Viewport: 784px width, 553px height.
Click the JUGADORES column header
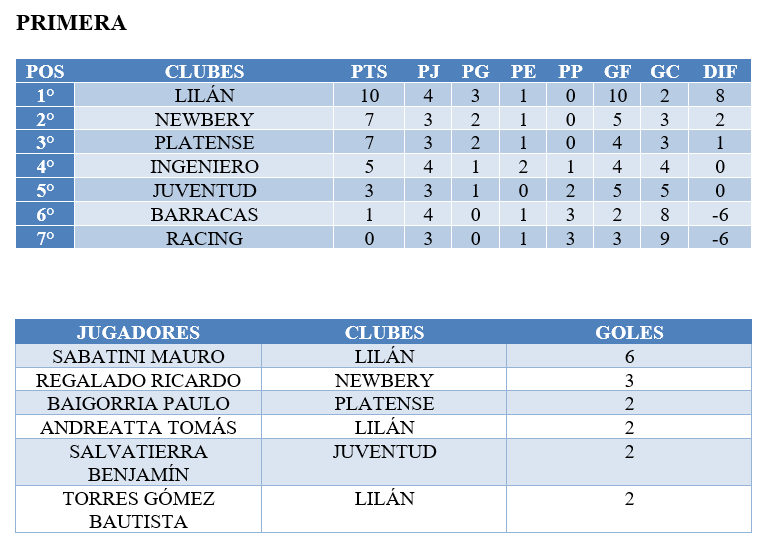click(138, 332)
